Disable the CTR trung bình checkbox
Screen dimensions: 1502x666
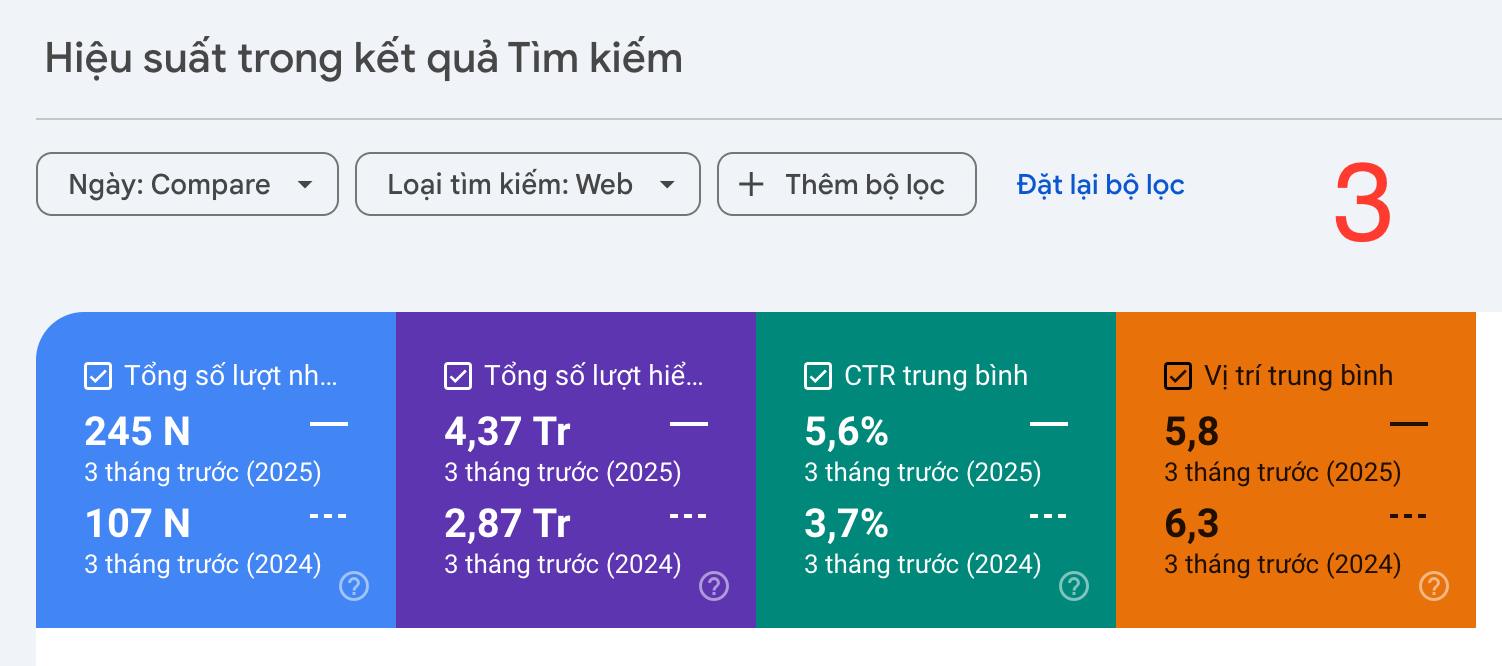tap(818, 376)
